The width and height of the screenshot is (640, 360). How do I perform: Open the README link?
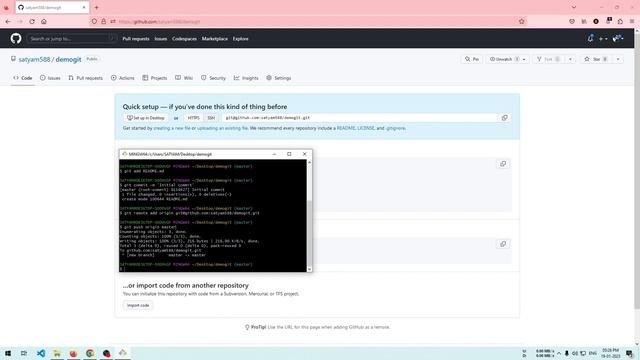click(x=346, y=128)
